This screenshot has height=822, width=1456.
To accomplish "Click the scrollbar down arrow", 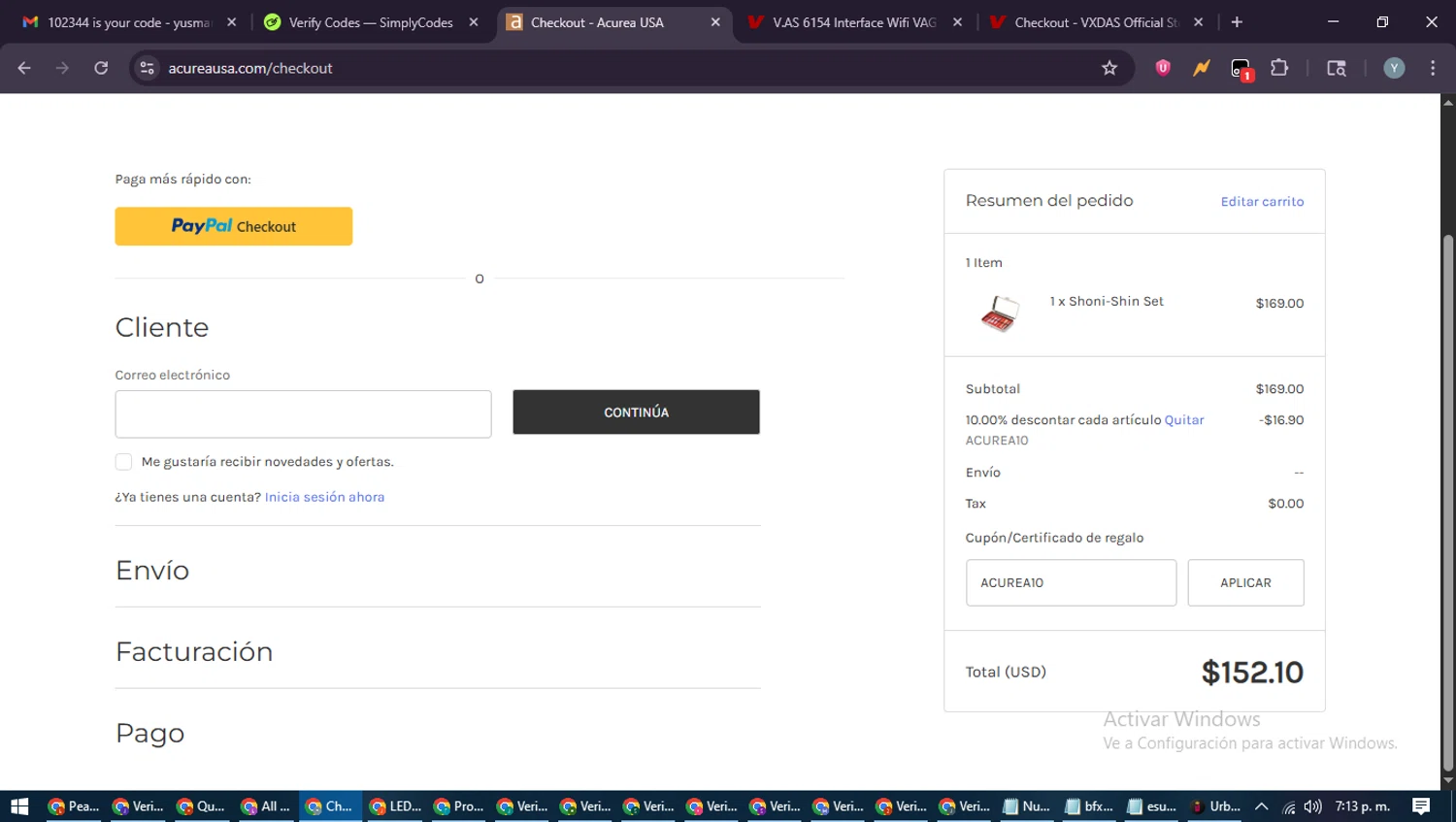I will click(1448, 780).
